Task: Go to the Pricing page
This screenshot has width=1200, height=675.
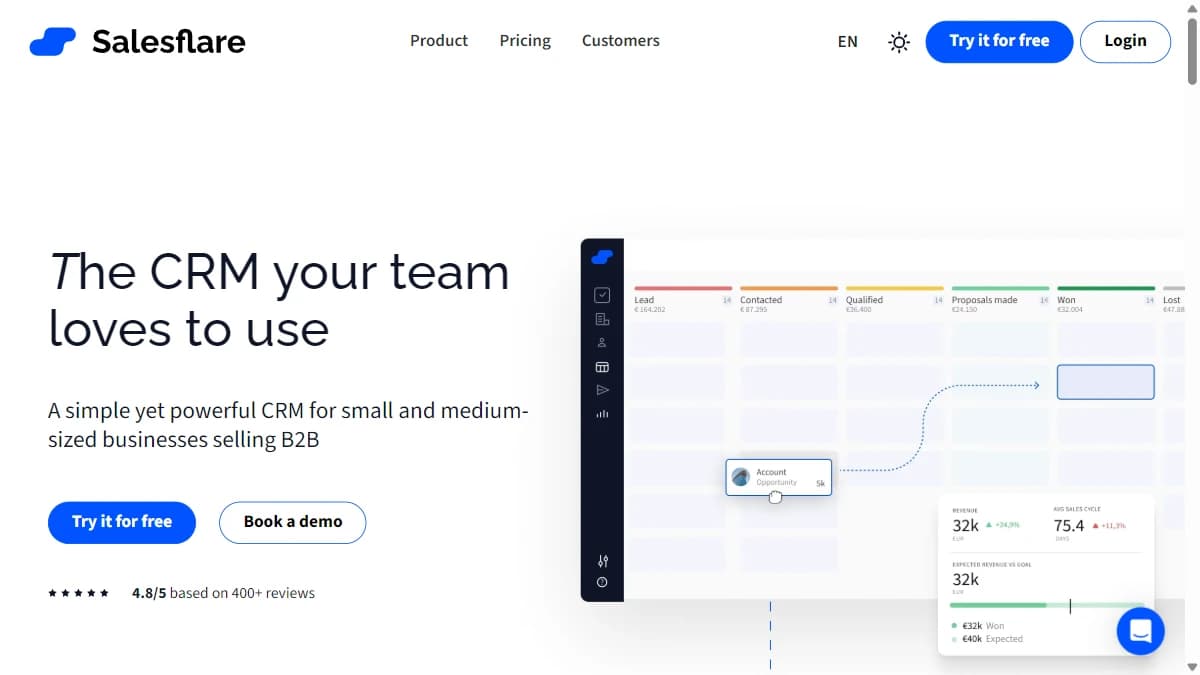Action: [525, 41]
